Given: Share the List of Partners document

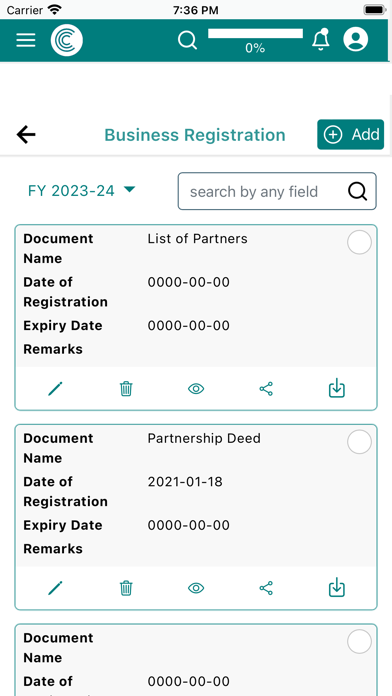Looking at the screenshot, I should pos(266,389).
